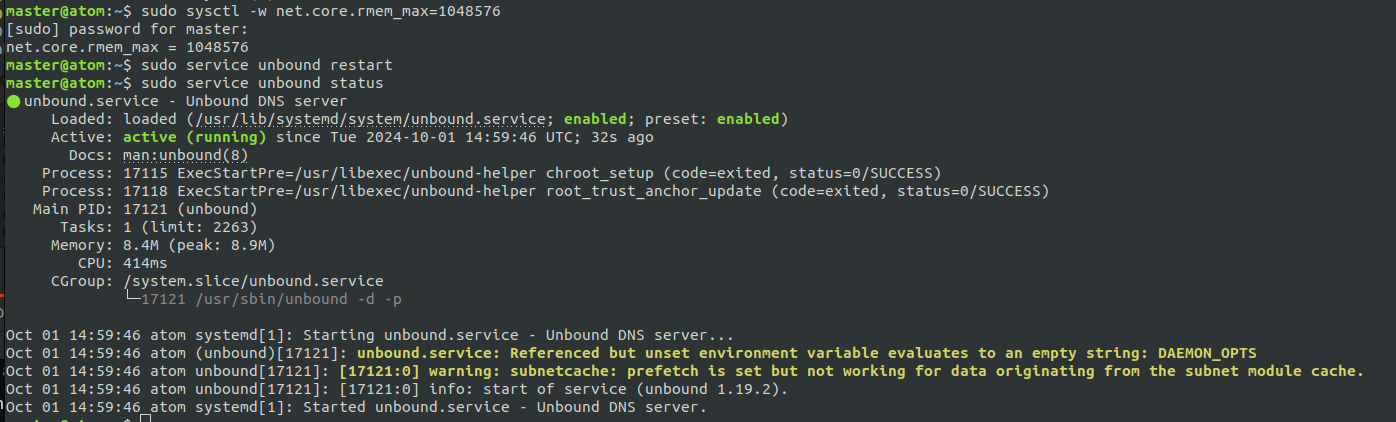Click the green unbound.service status dot
Viewport: 1396px width, 422px height.
pos(13,101)
